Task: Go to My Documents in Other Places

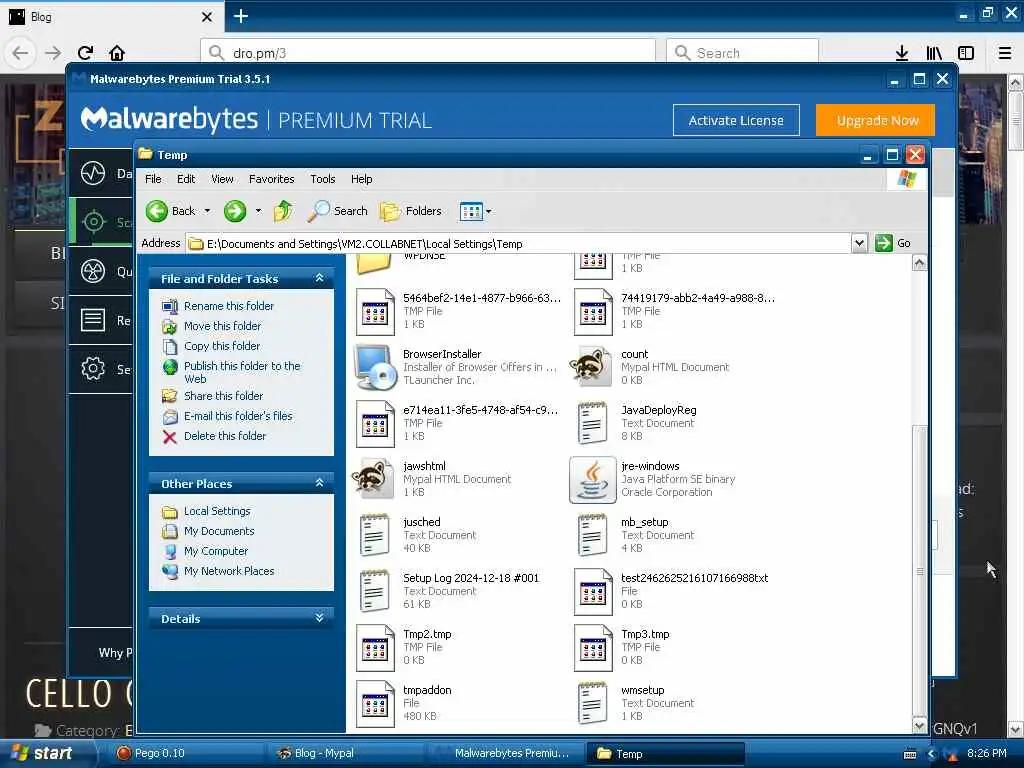Action: tap(219, 531)
